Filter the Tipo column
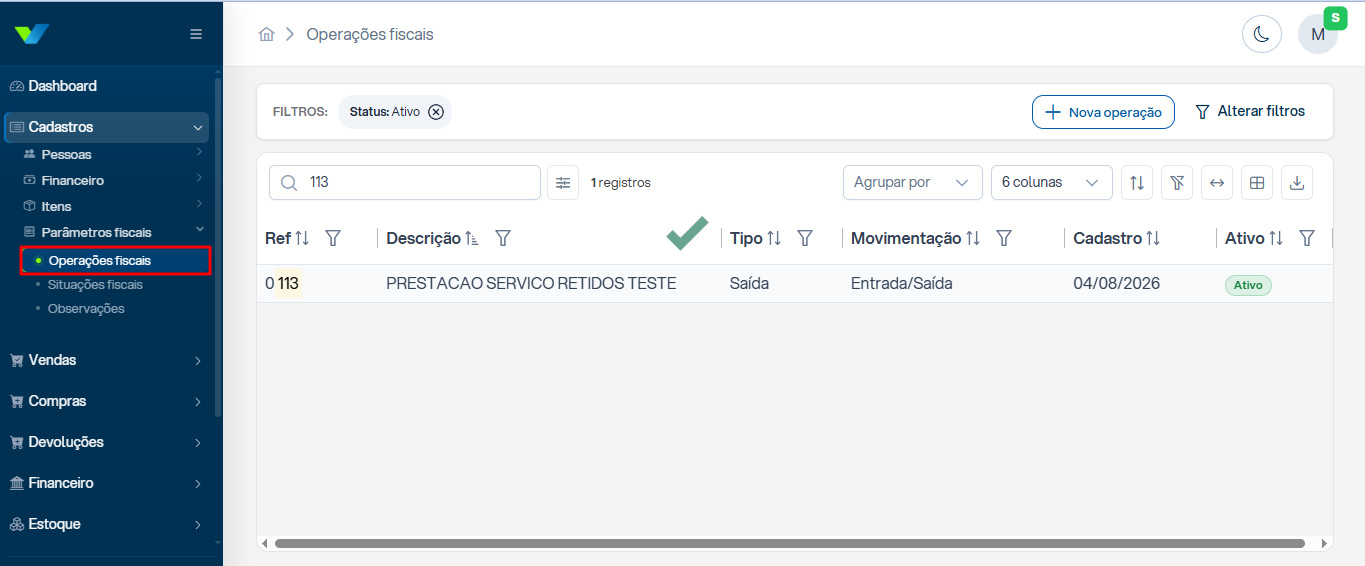The image size is (1365, 566). 804,238
